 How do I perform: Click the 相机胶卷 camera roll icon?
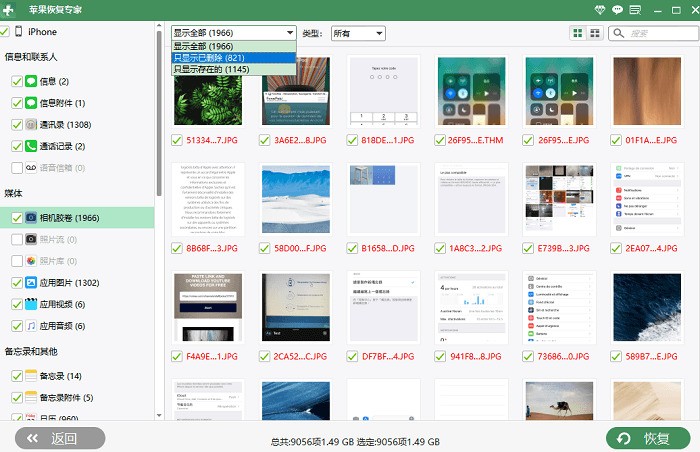(31, 218)
